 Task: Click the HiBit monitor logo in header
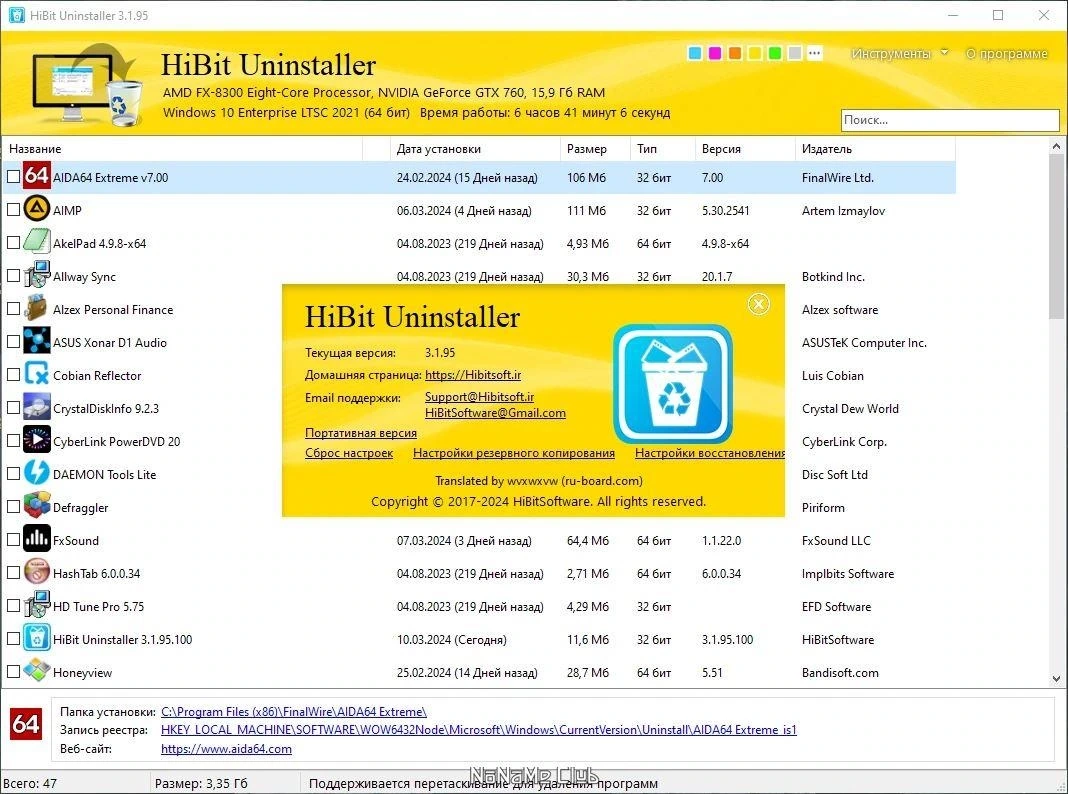pyautogui.click(x=87, y=85)
